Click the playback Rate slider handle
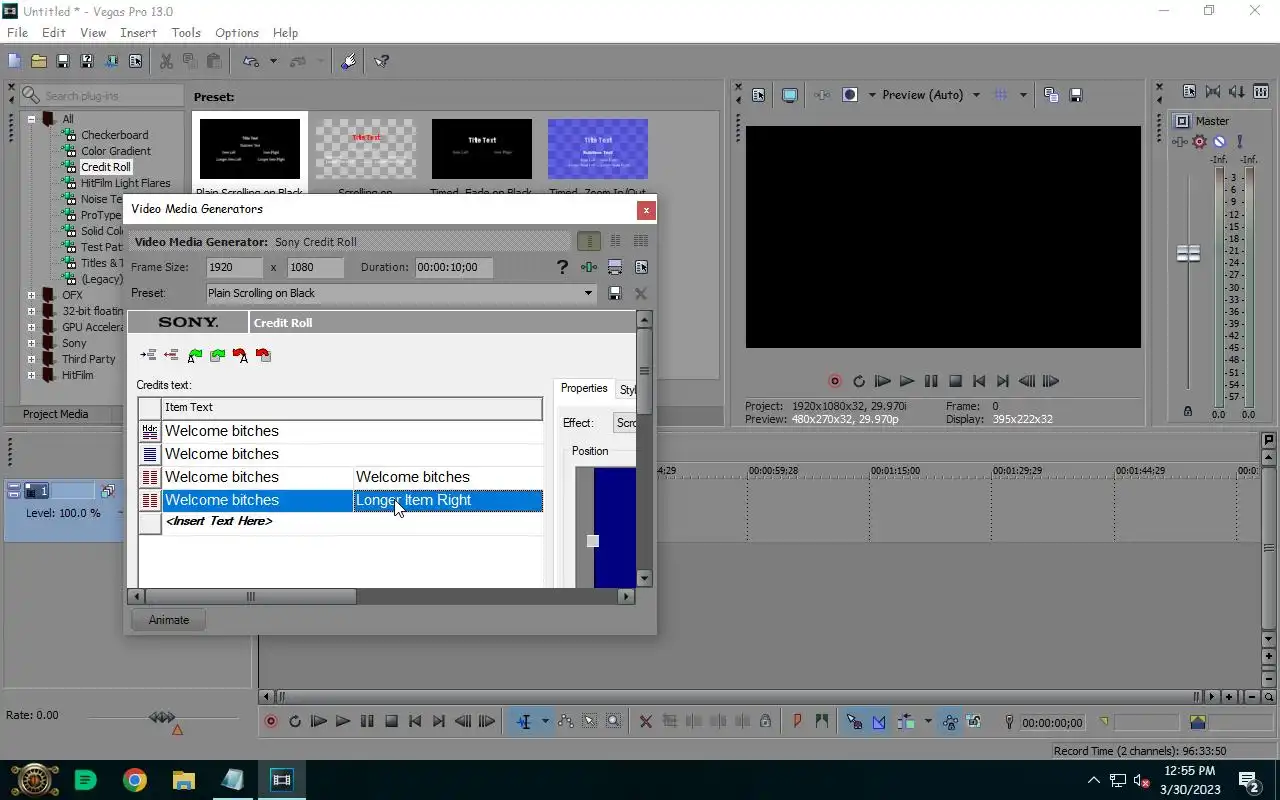 tap(162, 717)
